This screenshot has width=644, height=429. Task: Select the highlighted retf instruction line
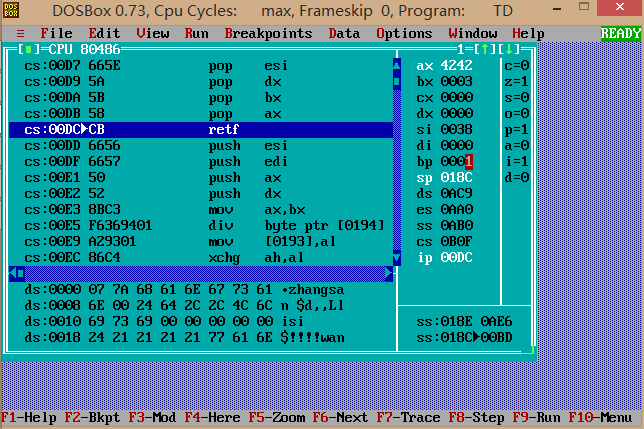click(201, 130)
